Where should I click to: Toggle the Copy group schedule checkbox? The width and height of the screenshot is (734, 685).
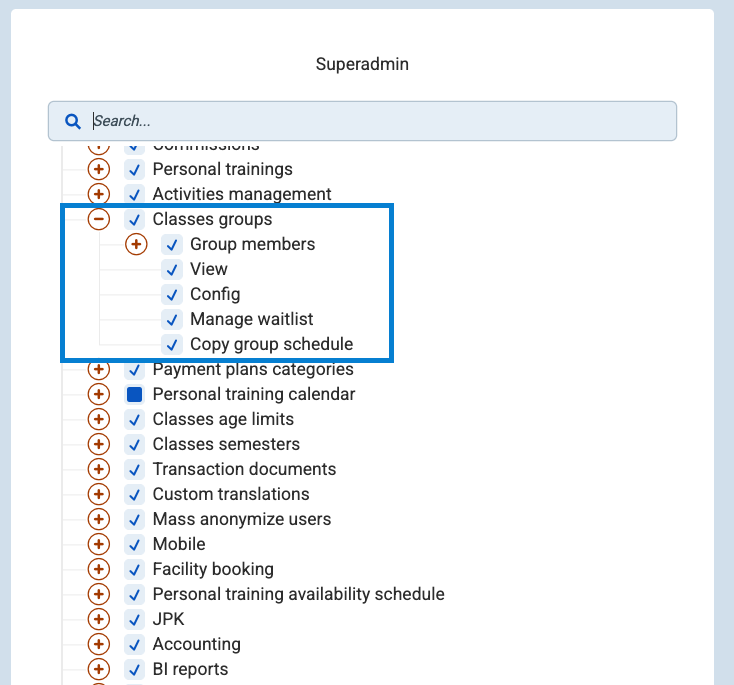coord(172,344)
